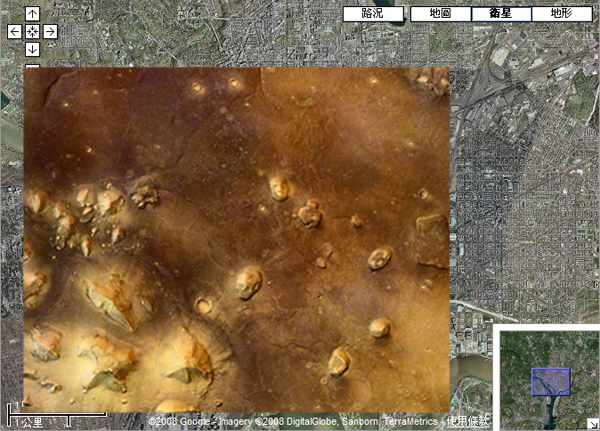
Task: Switch to the 地圖 map view
Action: tap(440, 14)
